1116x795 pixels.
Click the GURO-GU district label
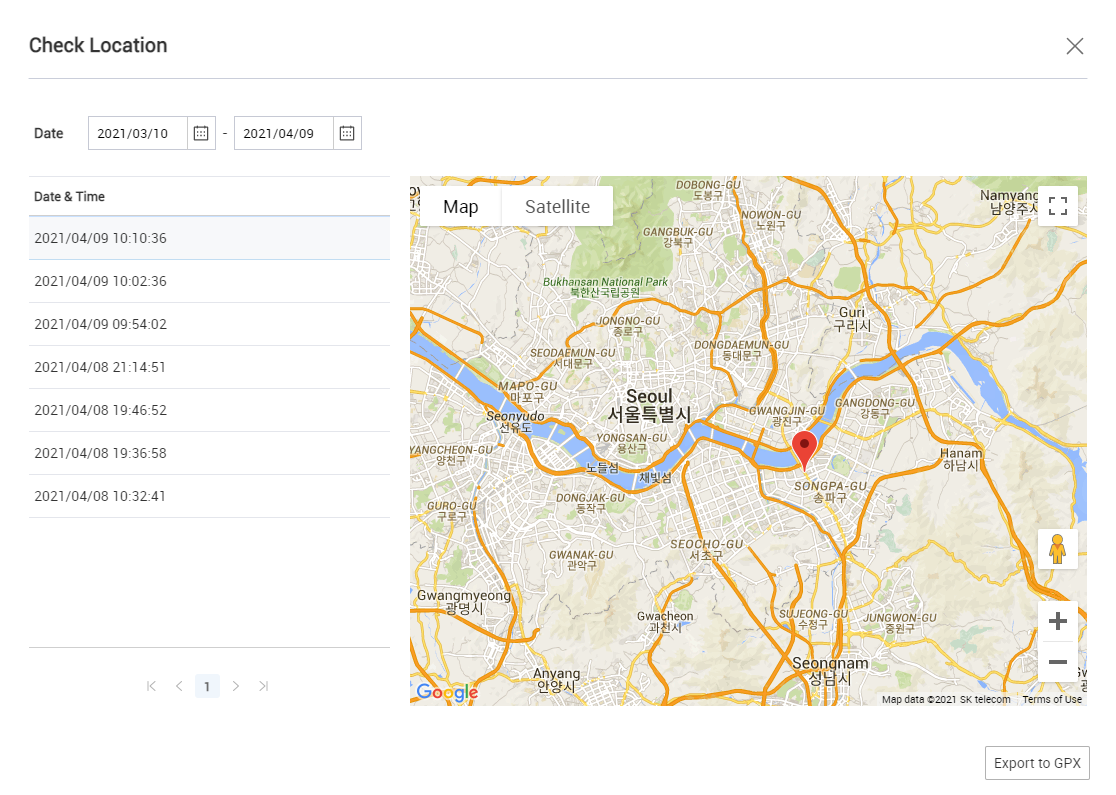click(452, 510)
